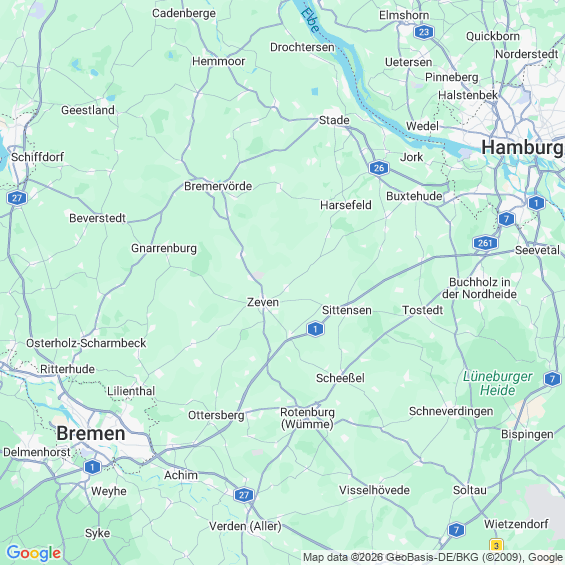Click the yellow route 3 shield
This screenshot has width=565, height=565.
[x=496, y=545]
